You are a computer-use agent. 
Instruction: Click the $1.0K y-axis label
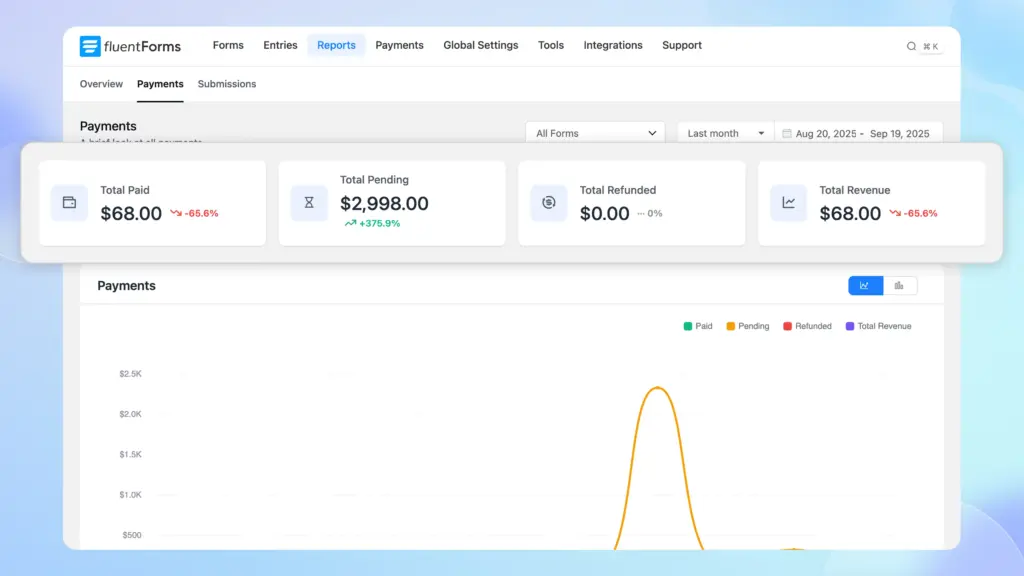[130, 494]
